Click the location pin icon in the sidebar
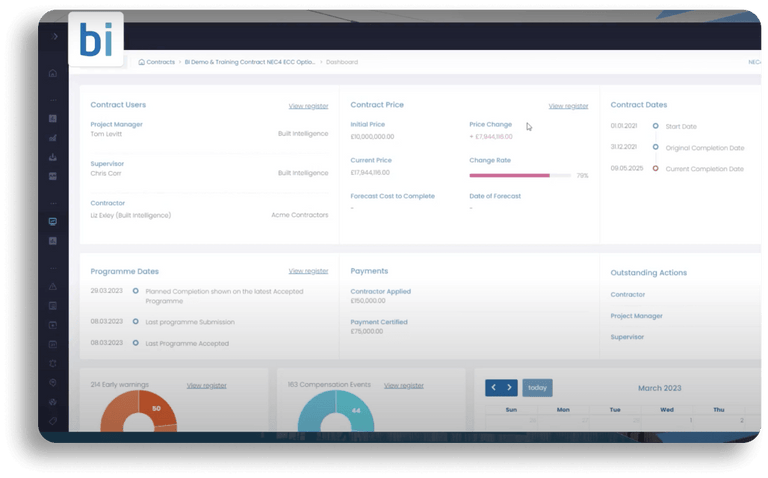 [x=53, y=382]
